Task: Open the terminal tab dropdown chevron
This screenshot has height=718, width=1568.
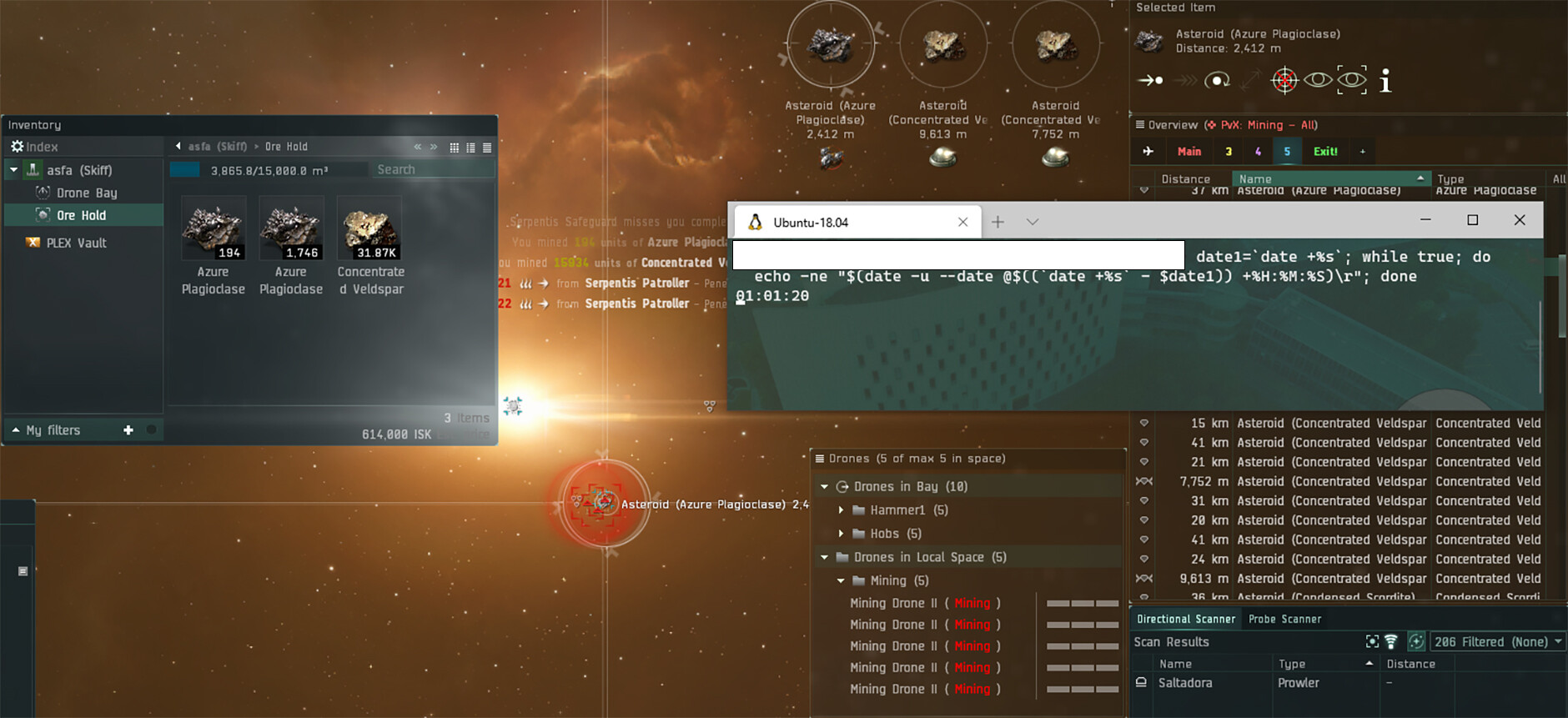Action: 1032,222
